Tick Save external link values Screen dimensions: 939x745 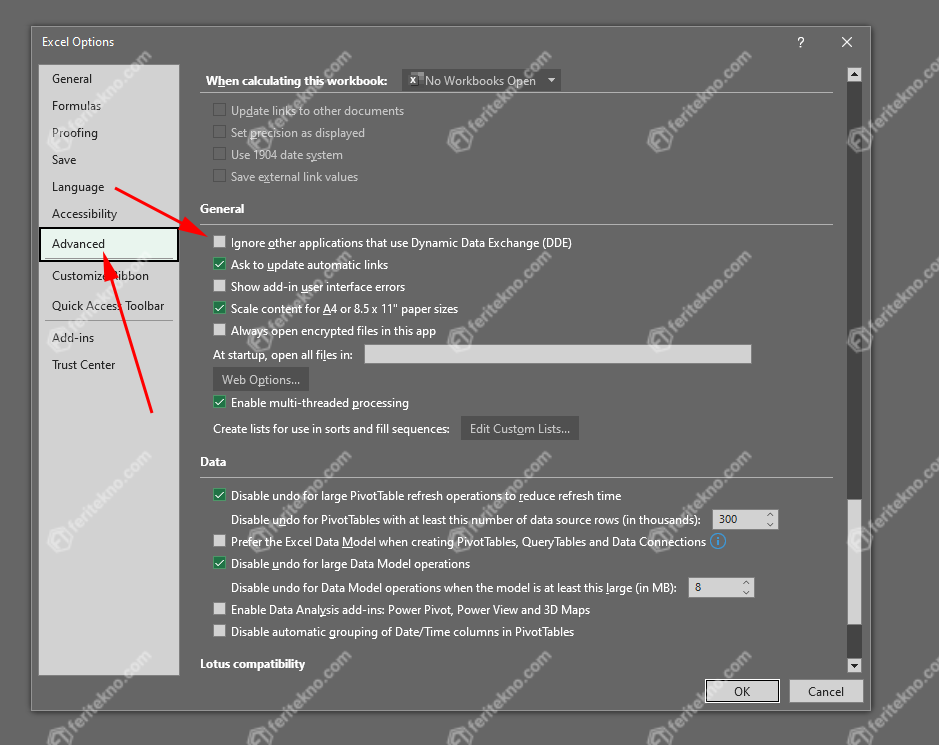click(220, 176)
